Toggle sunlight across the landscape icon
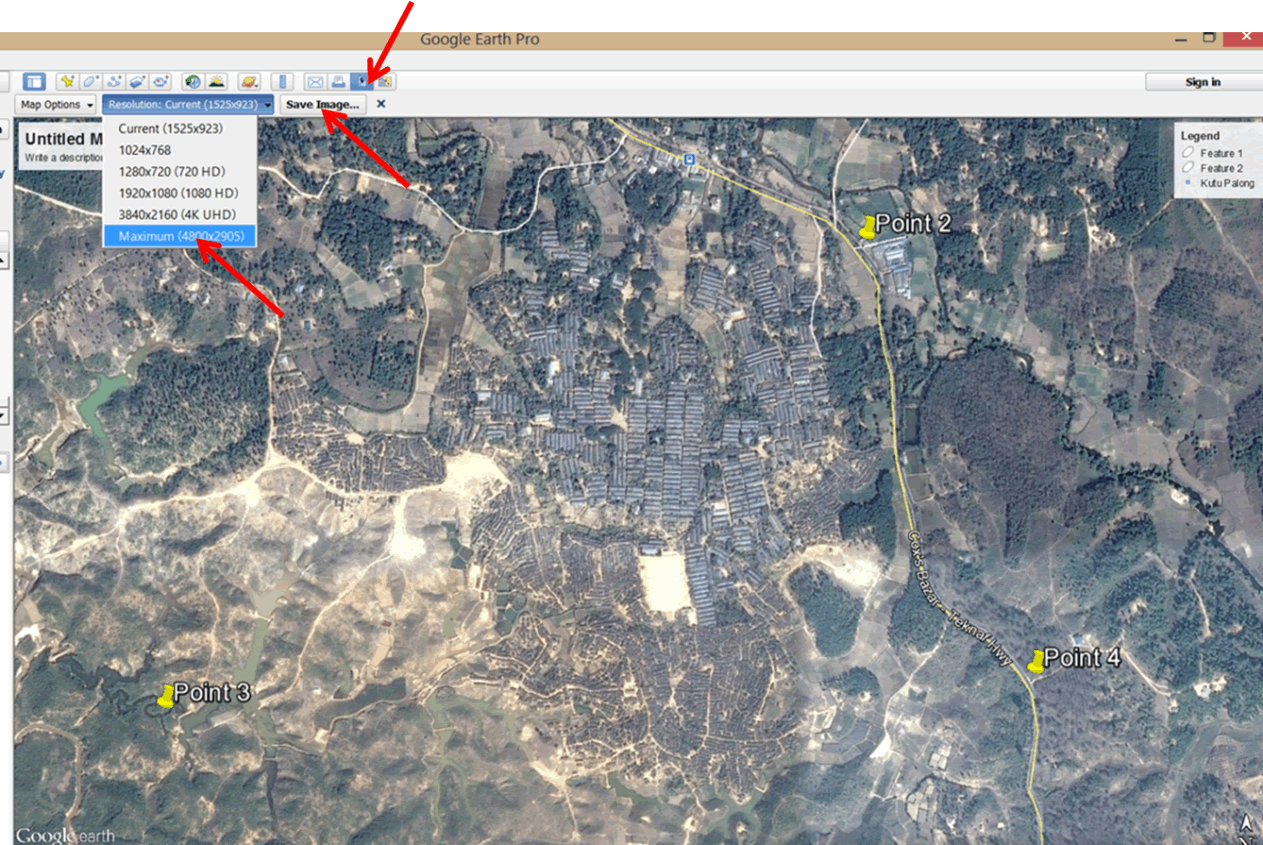The image size is (1263, 845). click(216, 81)
